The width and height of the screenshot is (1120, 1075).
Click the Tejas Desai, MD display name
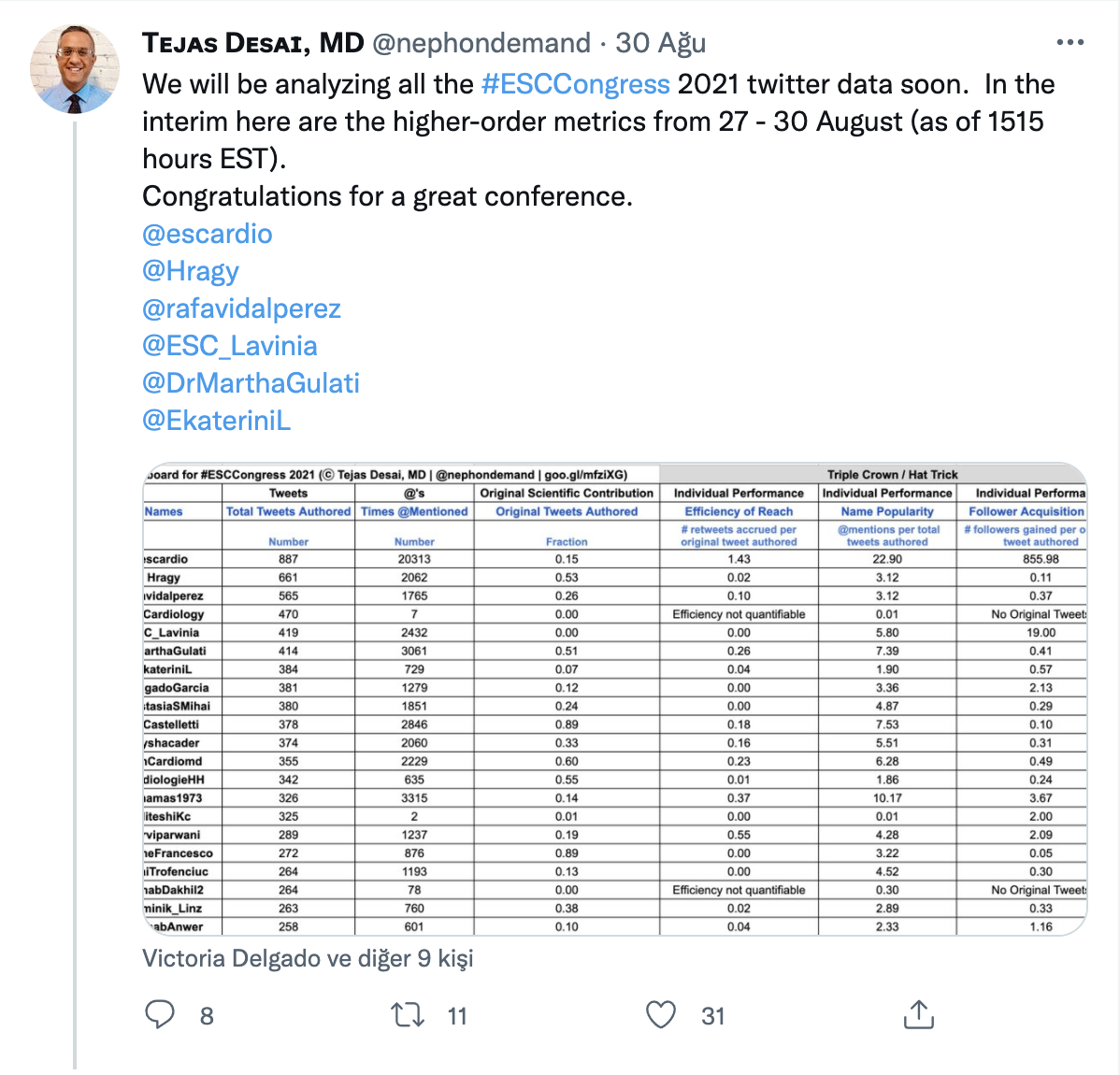tap(252, 43)
